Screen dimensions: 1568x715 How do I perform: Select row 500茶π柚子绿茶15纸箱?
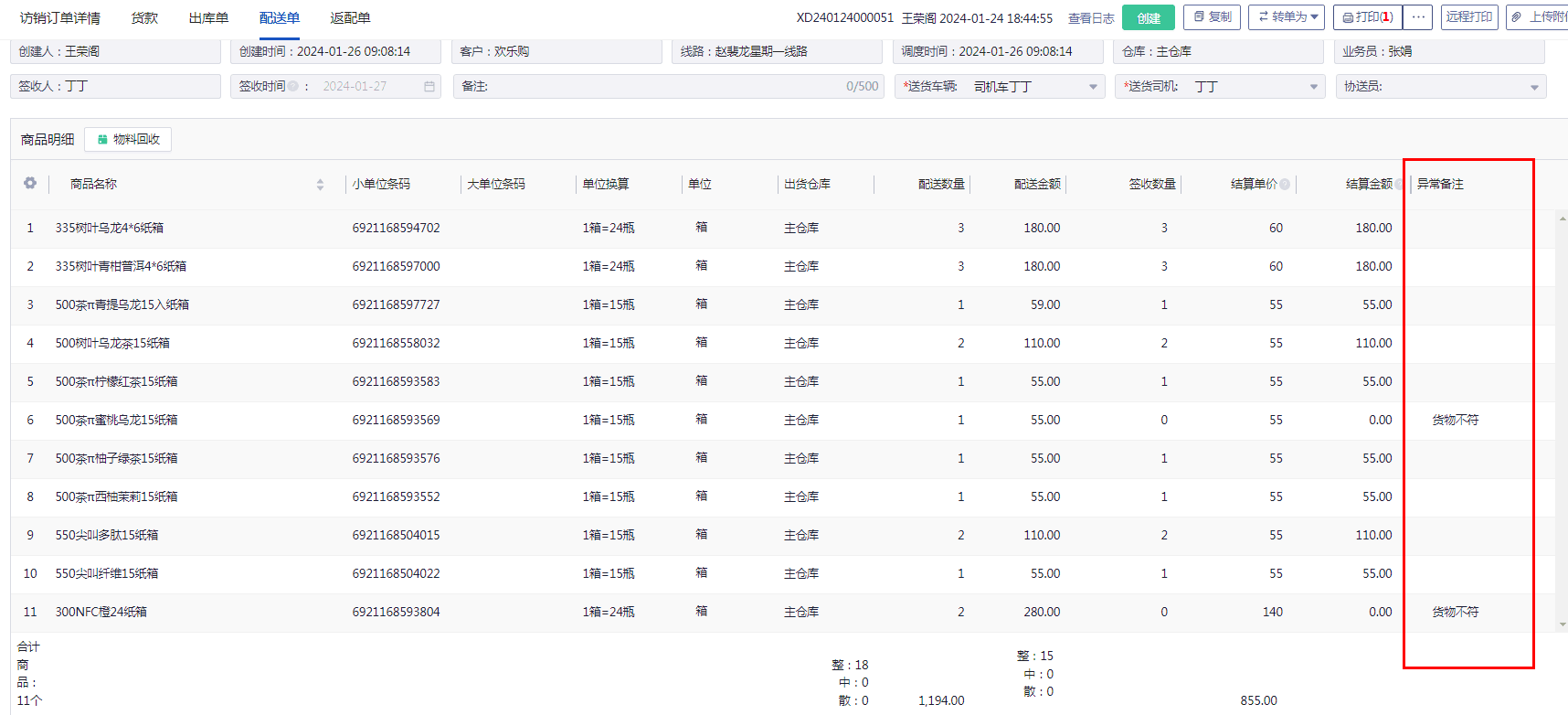(783, 458)
